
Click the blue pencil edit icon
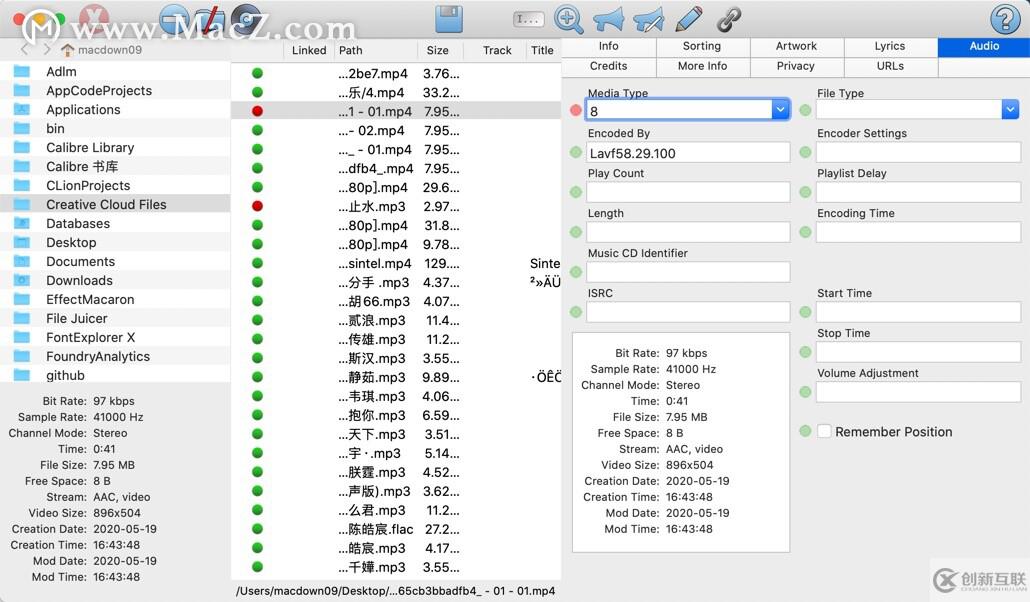click(x=688, y=19)
